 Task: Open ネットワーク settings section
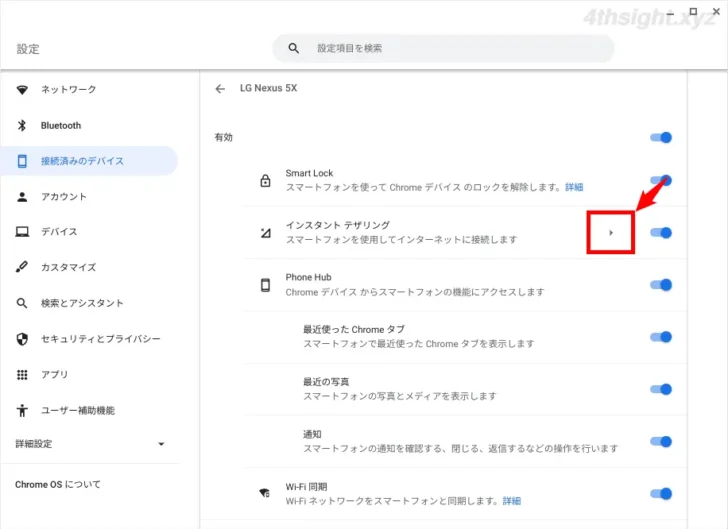pyautogui.click(x=89, y=90)
